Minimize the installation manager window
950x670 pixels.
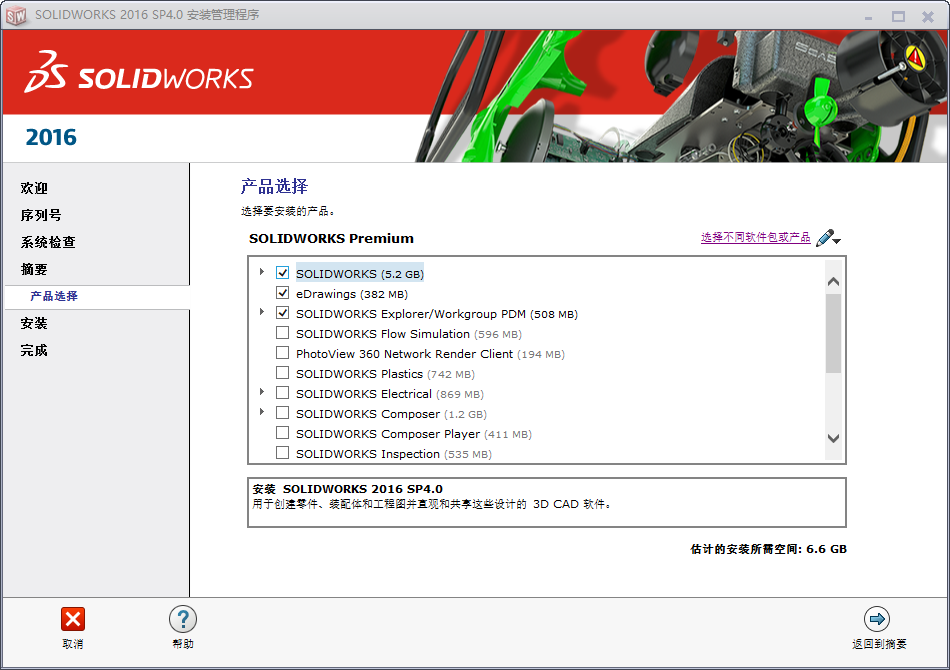pyautogui.click(x=868, y=17)
